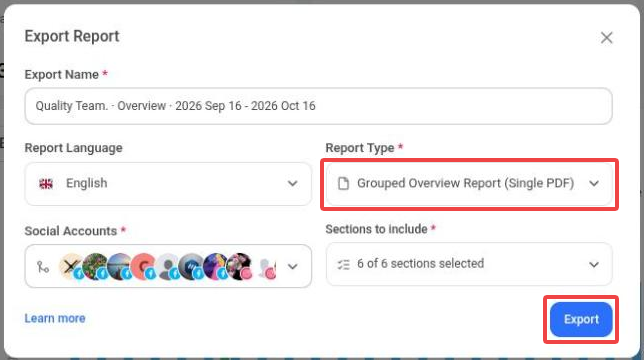Image resolution: width=644 pixels, height=360 pixels.
Task: Click the "Grouped Overview Report (Single PDF)" text
Action: point(465,183)
